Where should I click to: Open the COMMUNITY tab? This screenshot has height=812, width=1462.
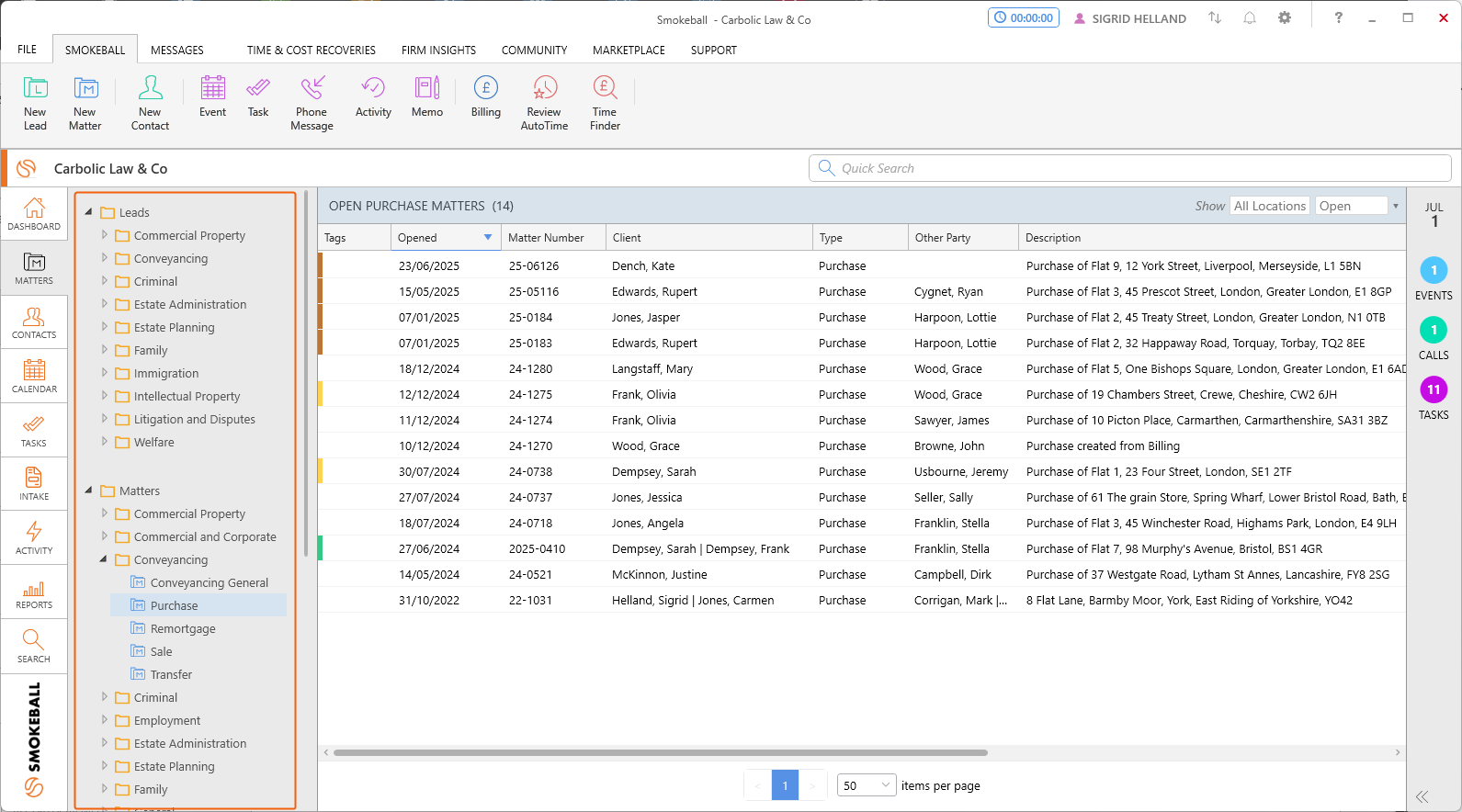[534, 50]
